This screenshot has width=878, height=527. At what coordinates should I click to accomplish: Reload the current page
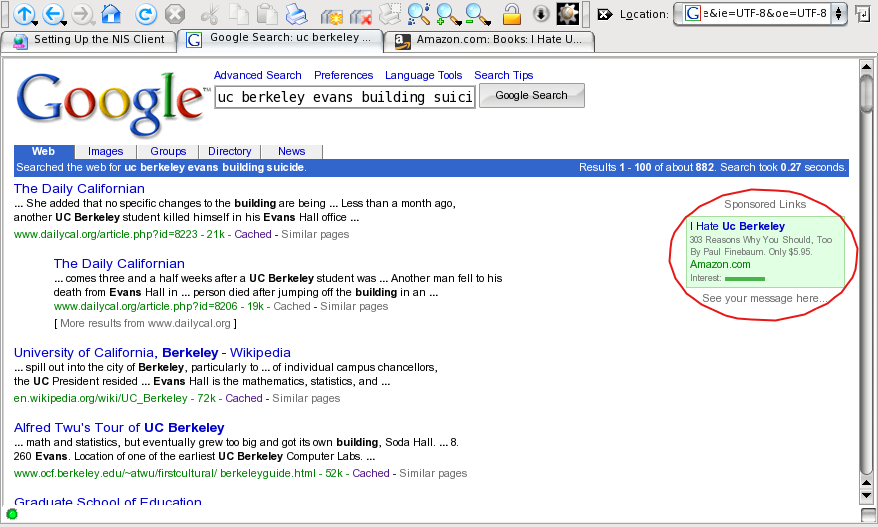(145, 13)
